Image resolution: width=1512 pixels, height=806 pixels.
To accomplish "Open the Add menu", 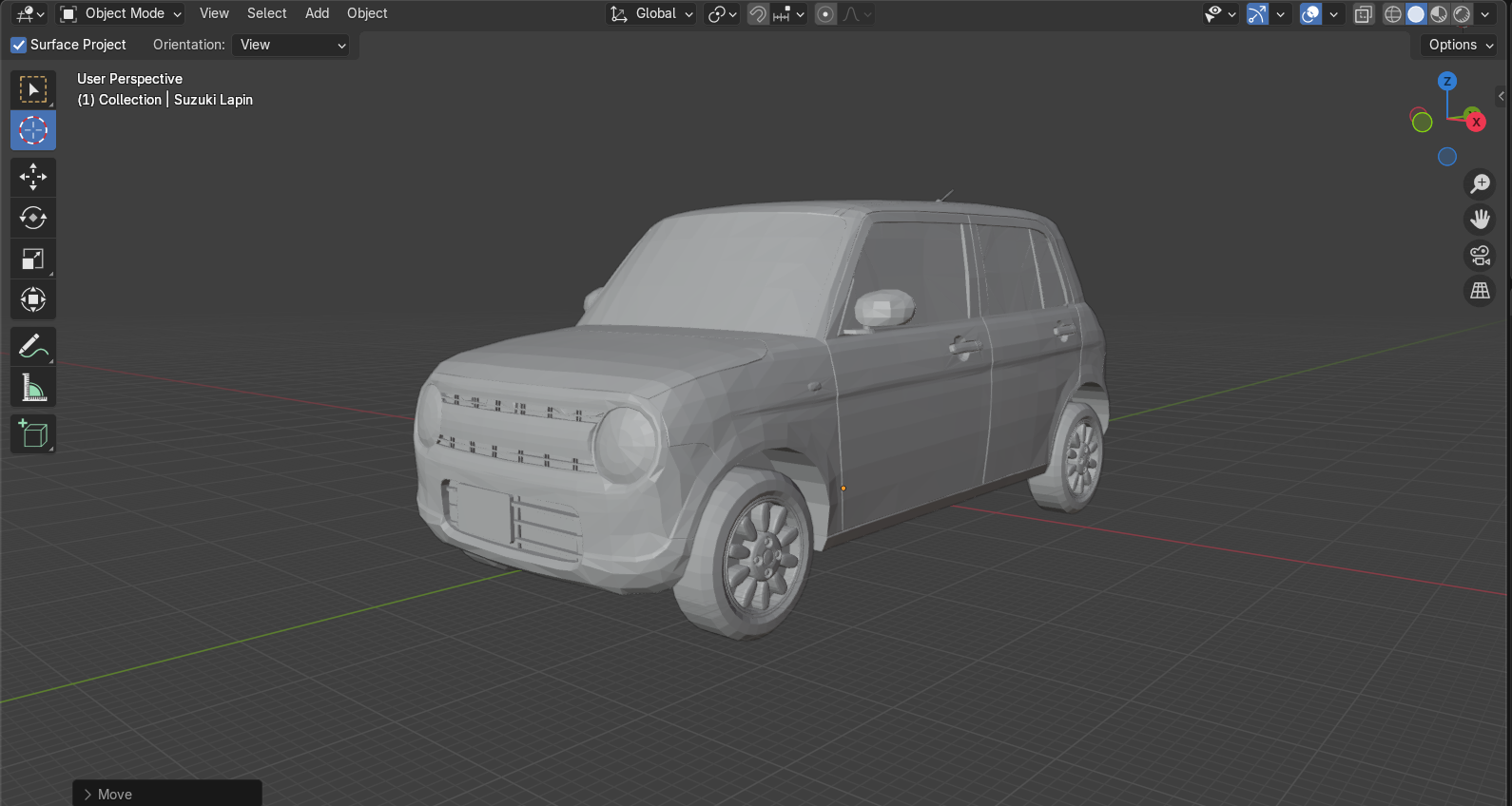I will [x=317, y=14].
